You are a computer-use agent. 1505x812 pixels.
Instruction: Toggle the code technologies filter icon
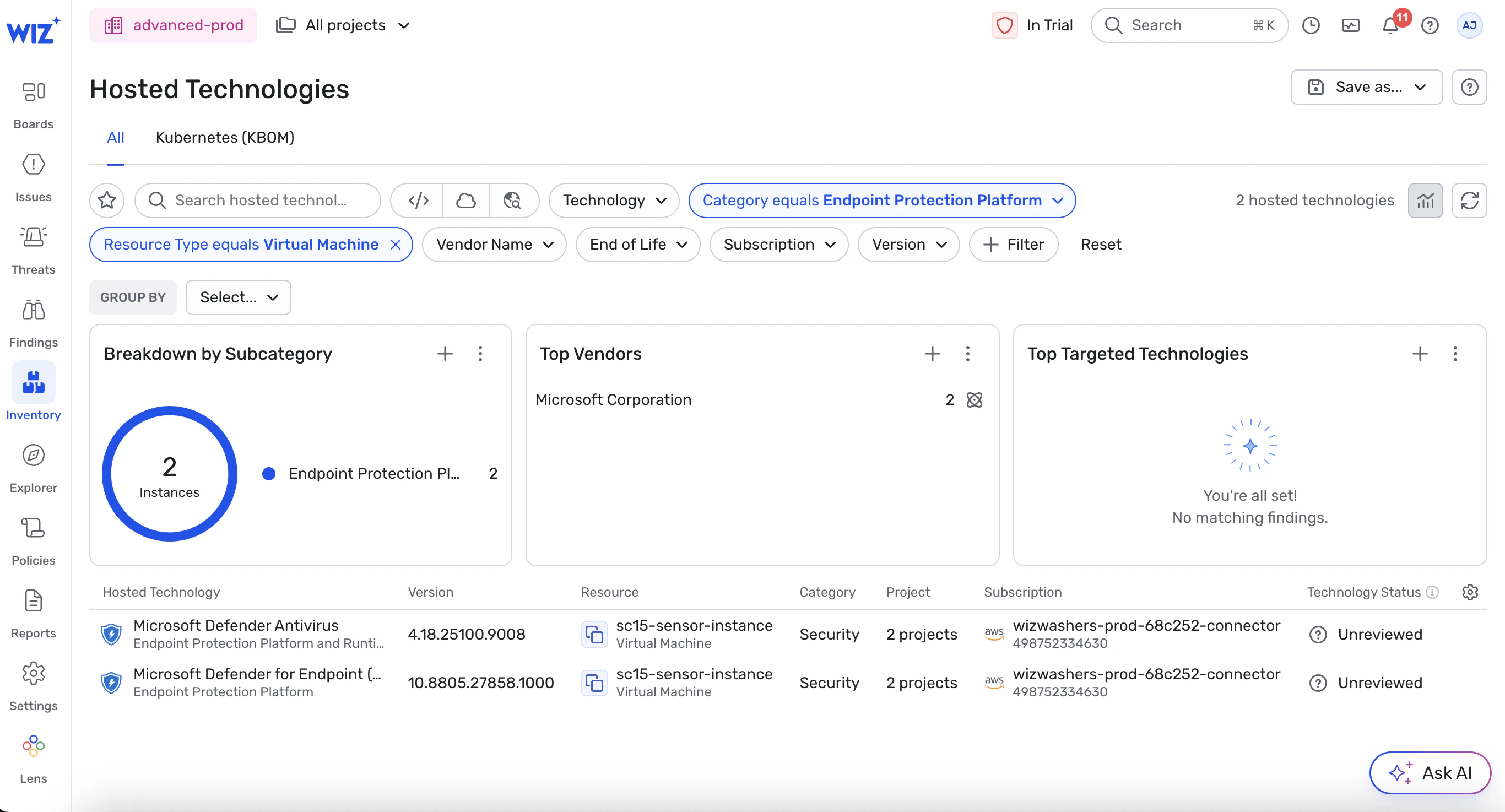coord(418,201)
